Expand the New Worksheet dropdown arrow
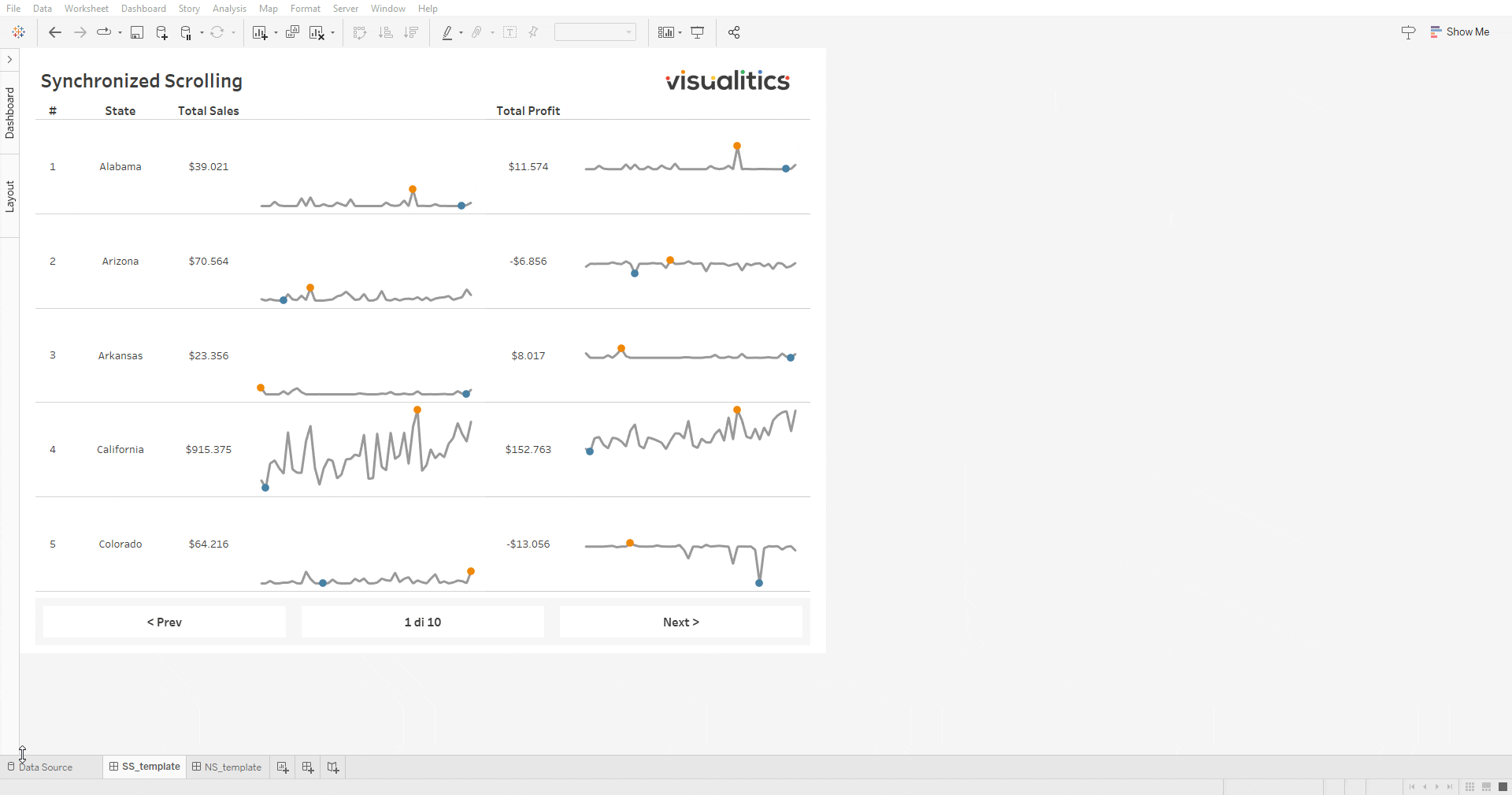 (276, 33)
